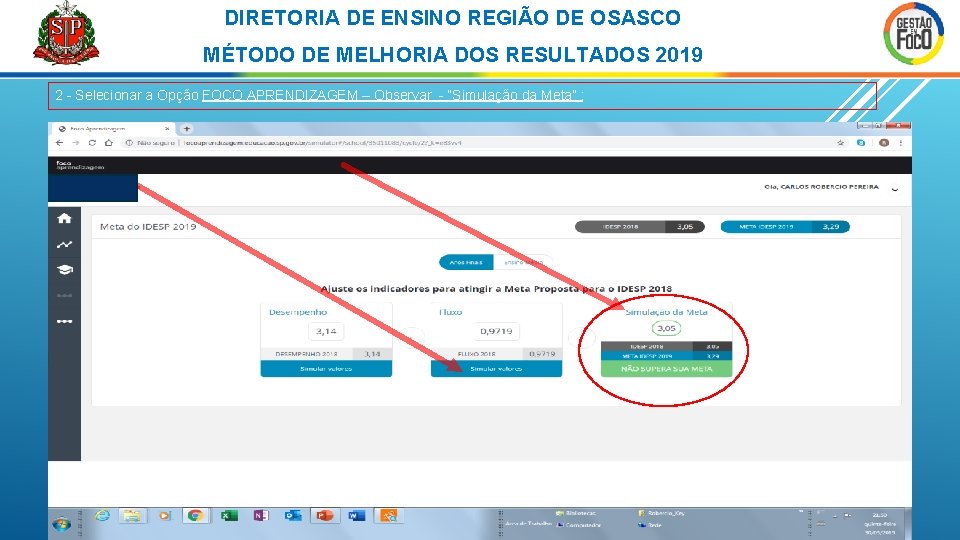Open File Explorer from the taskbar
The height and width of the screenshot is (540, 960).
point(132,516)
